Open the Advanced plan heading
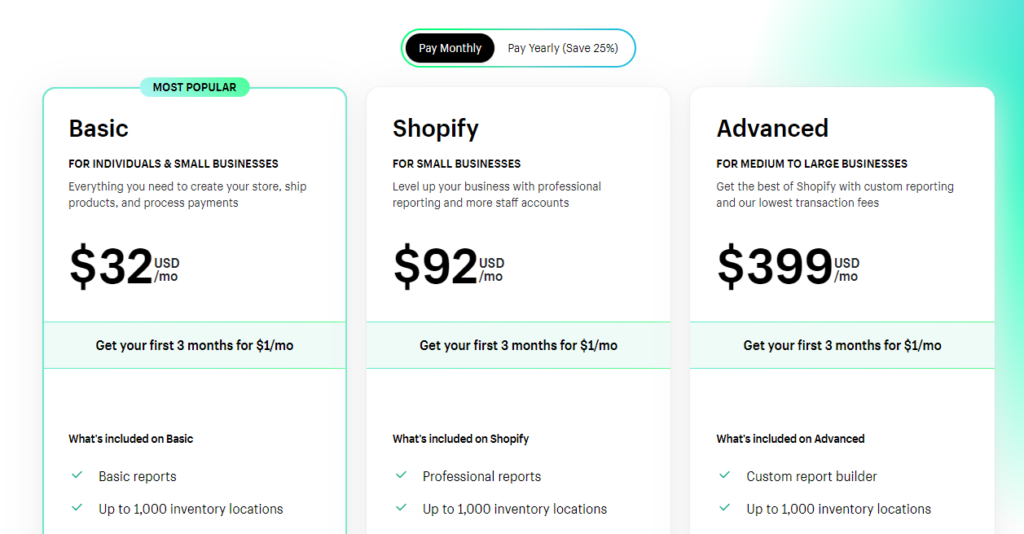The height and width of the screenshot is (534, 1024). point(773,129)
